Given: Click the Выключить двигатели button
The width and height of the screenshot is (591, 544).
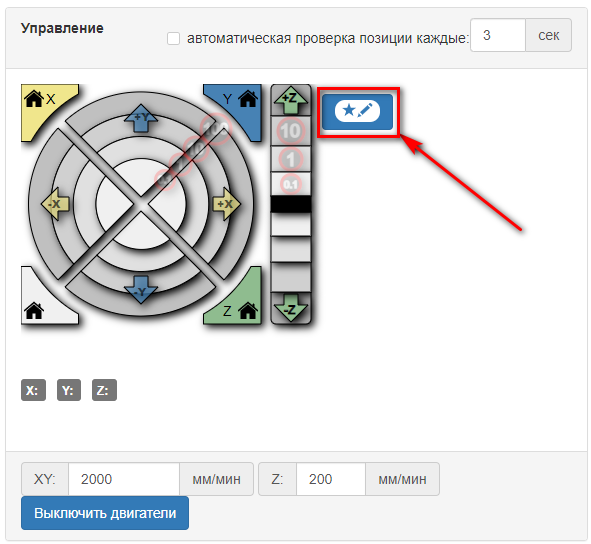Looking at the screenshot, I should click(105, 513).
